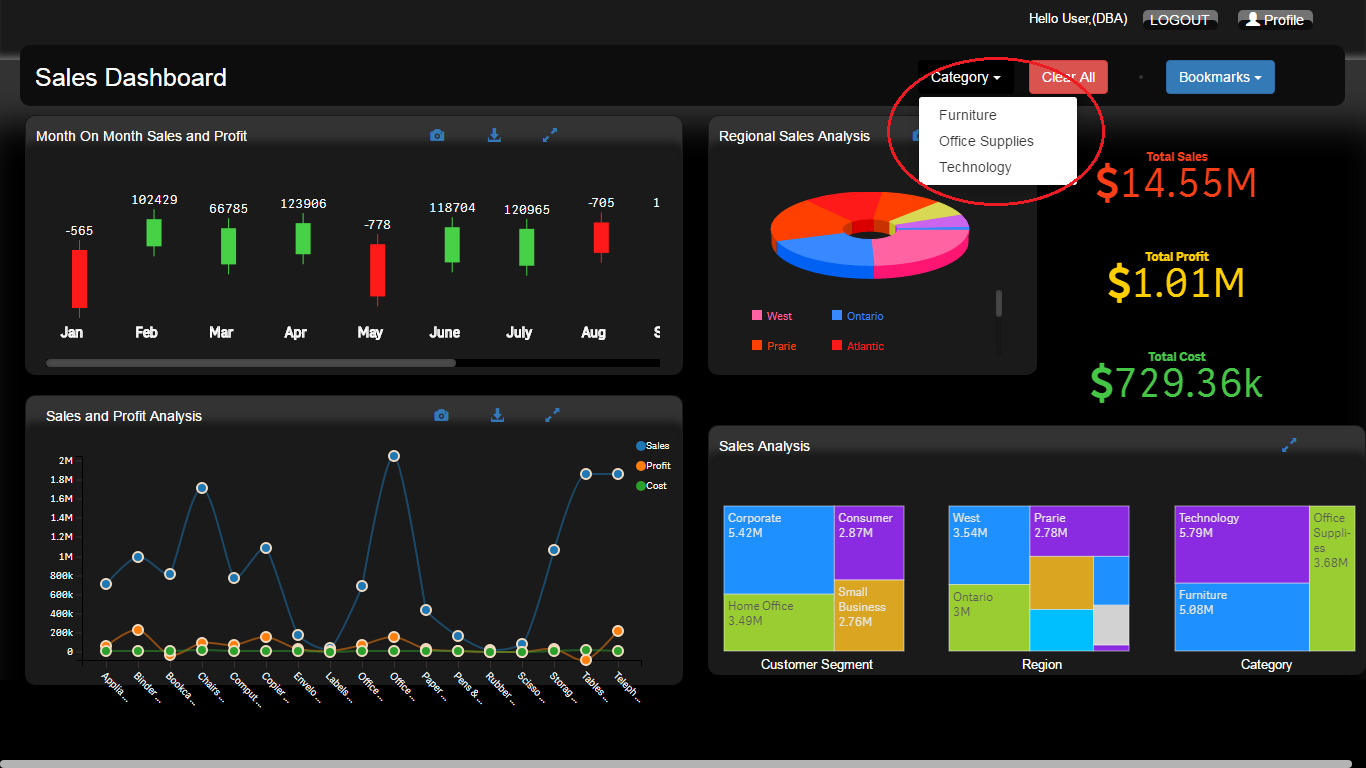Click the West pink legend swatch
The image size is (1366, 768).
[757, 316]
